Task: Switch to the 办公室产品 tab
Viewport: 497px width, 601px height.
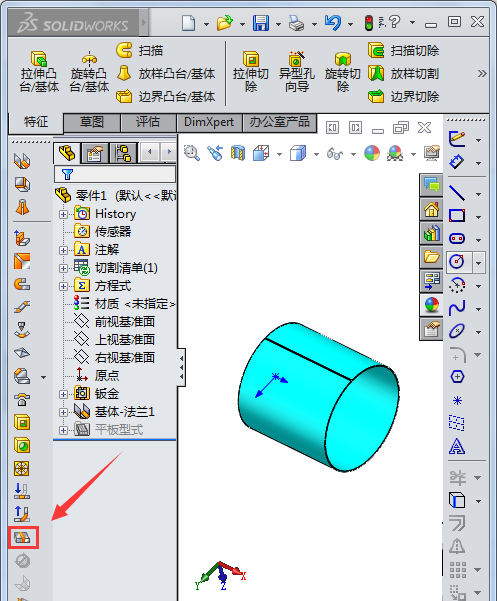Action: 280,123
